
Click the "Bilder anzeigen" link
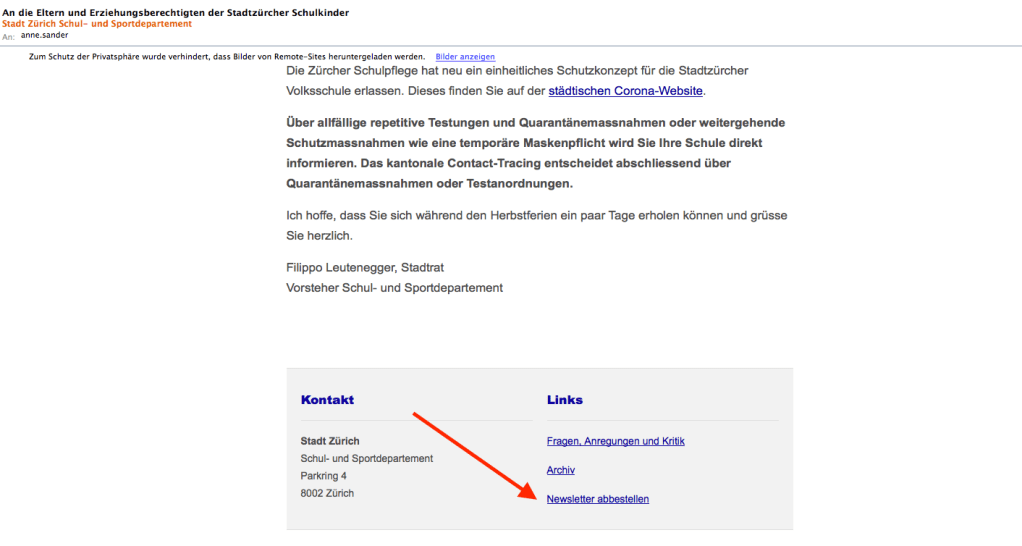coord(465,57)
